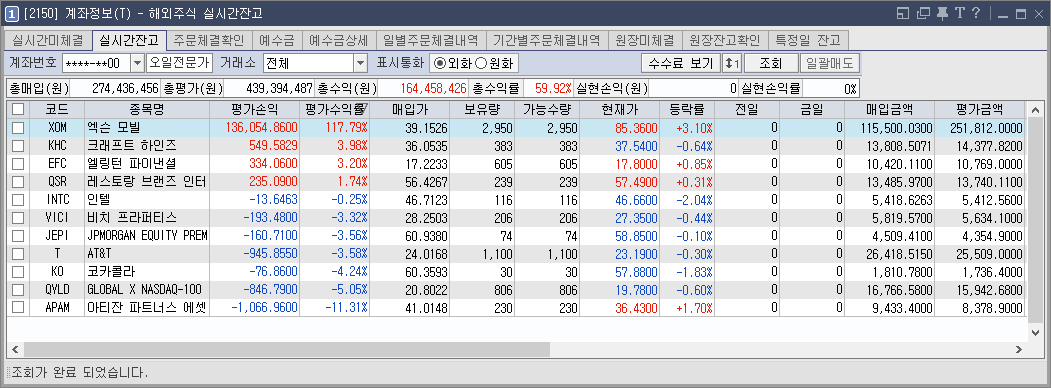Screen dimensions: 1051x388
Task: Select the 엘링턴 파이낸셜 row
Action: (516, 164)
